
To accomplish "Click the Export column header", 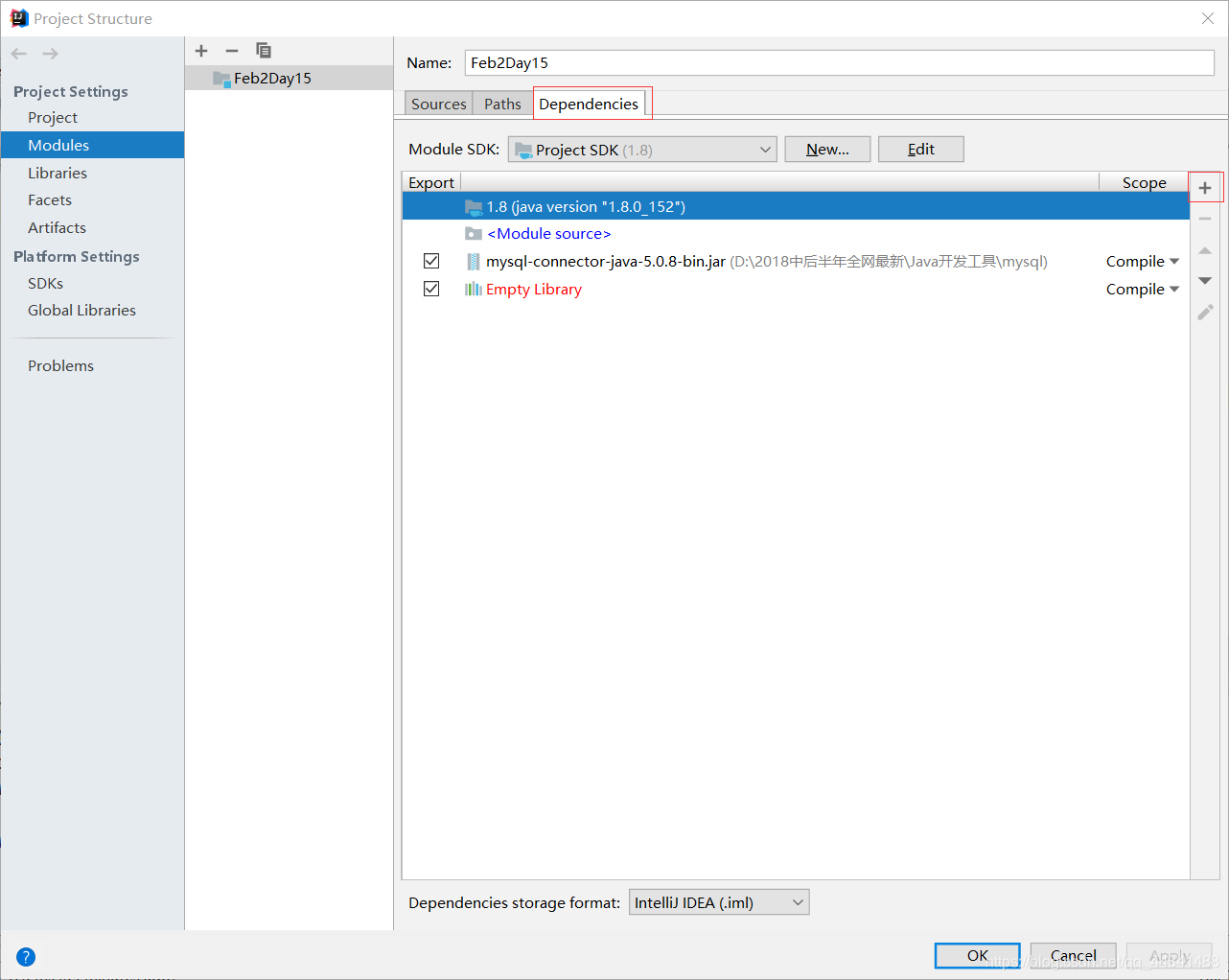I will pos(431,182).
